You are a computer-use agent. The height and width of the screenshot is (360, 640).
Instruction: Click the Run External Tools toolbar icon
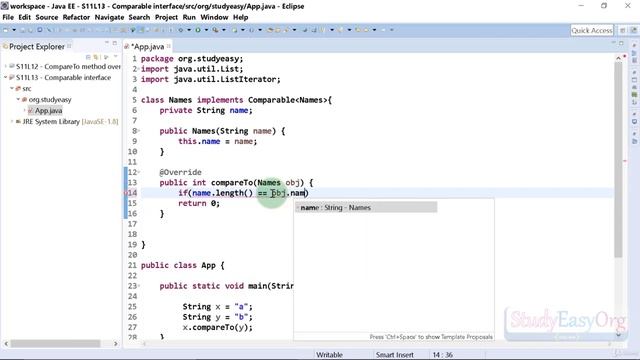tap(216, 30)
